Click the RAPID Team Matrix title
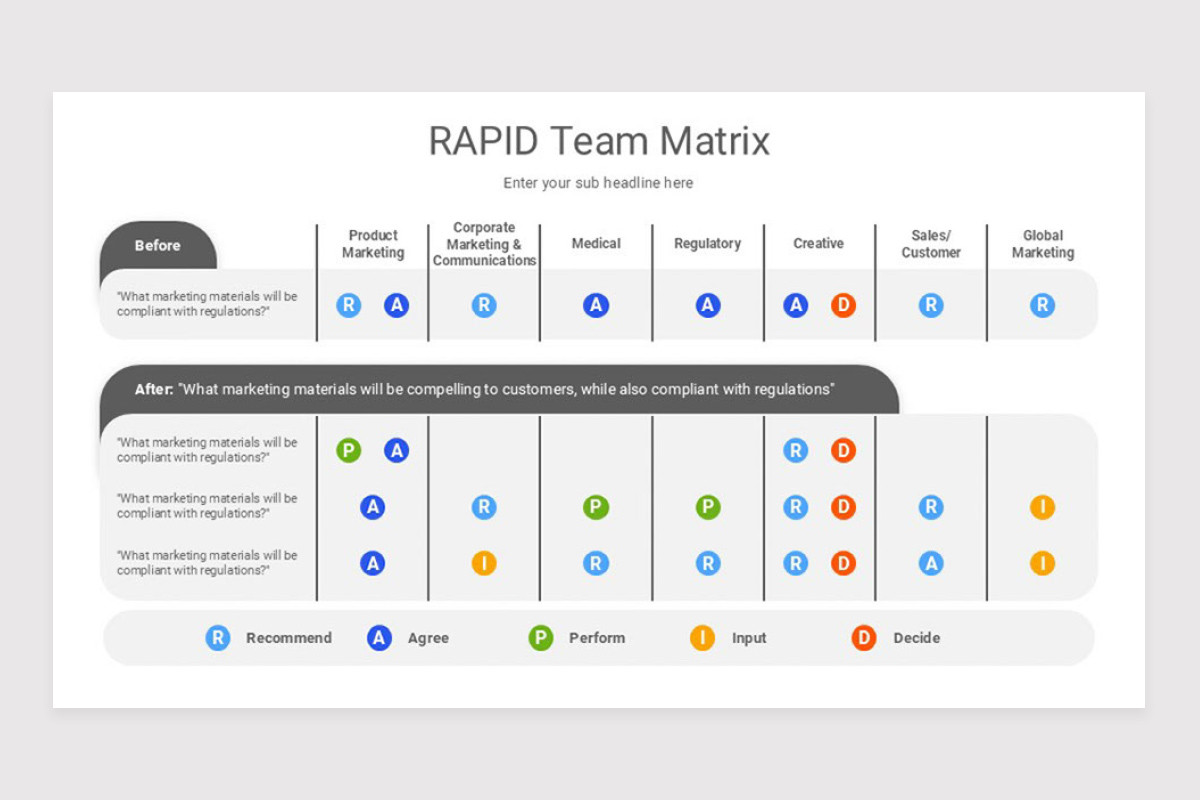The width and height of the screenshot is (1200, 800). point(598,141)
